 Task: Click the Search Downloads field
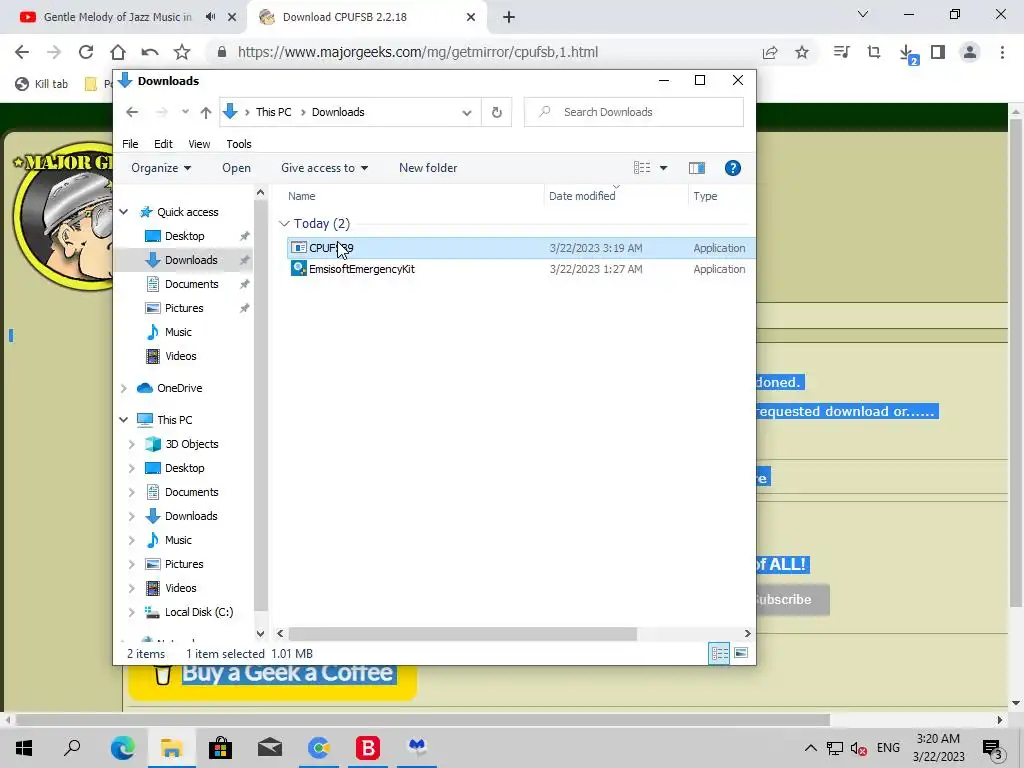pos(633,112)
